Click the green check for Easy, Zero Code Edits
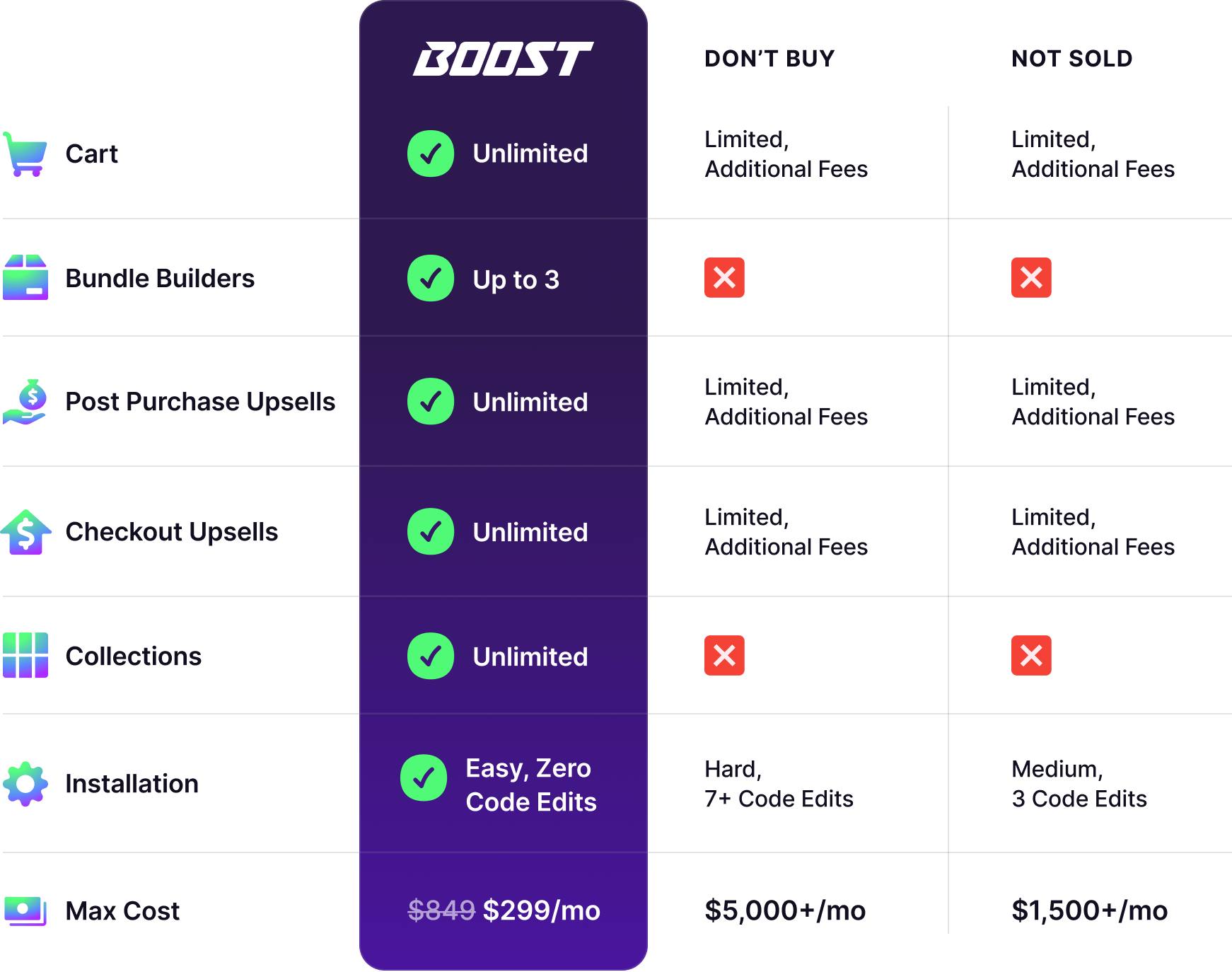This screenshot has height=972, width=1232. pyautogui.click(x=424, y=778)
